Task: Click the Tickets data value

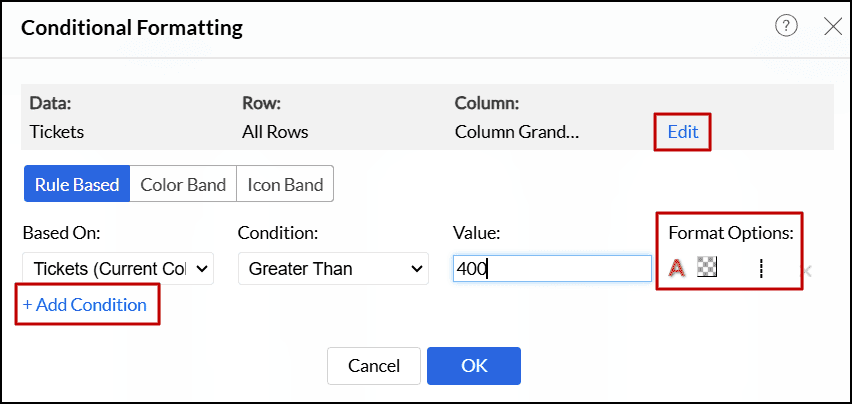Action: point(57,132)
